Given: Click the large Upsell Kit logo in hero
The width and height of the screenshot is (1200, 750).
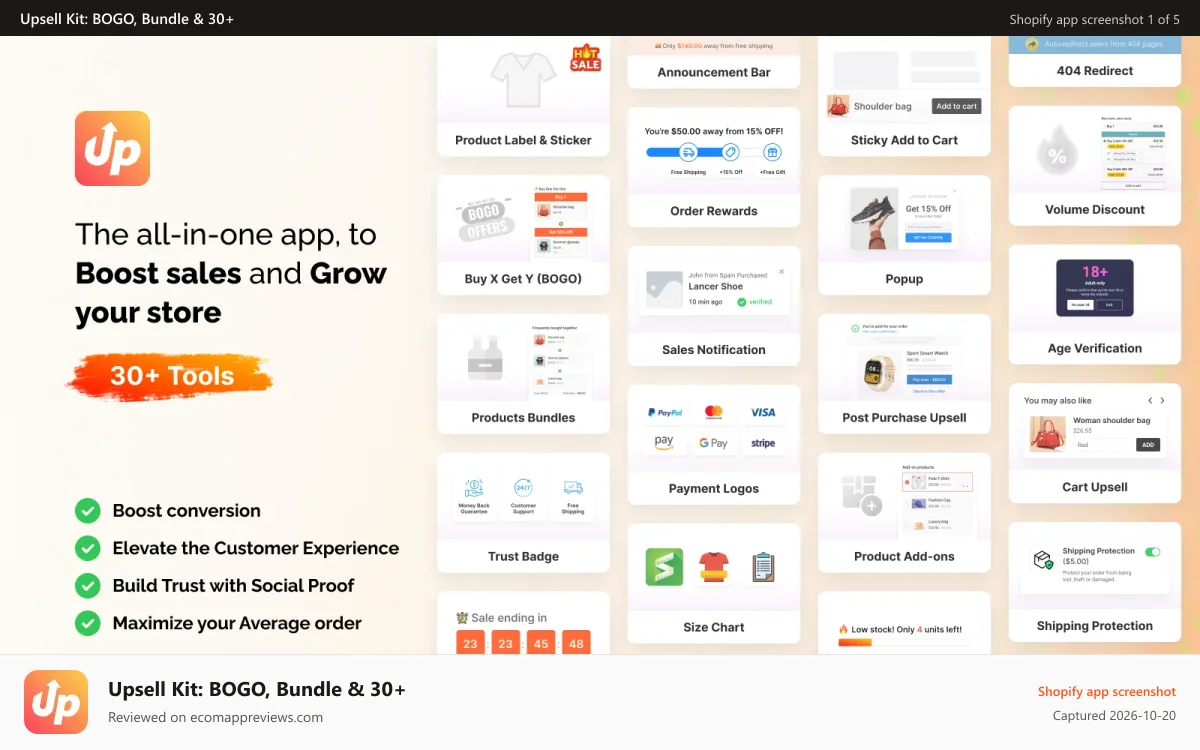Looking at the screenshot, I should coord(112,148).
